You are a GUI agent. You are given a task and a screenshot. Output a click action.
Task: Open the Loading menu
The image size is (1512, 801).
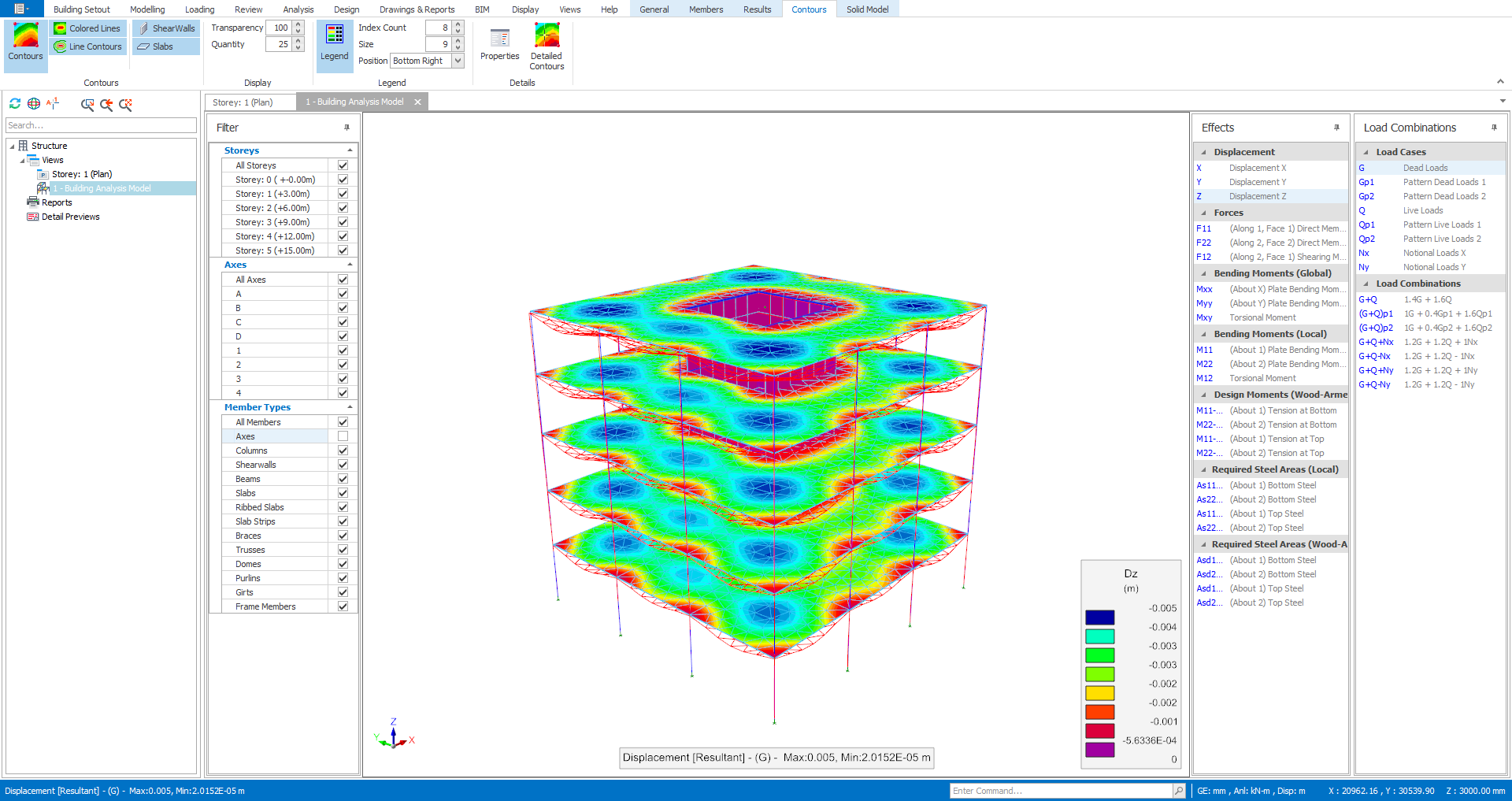point(199,9)
